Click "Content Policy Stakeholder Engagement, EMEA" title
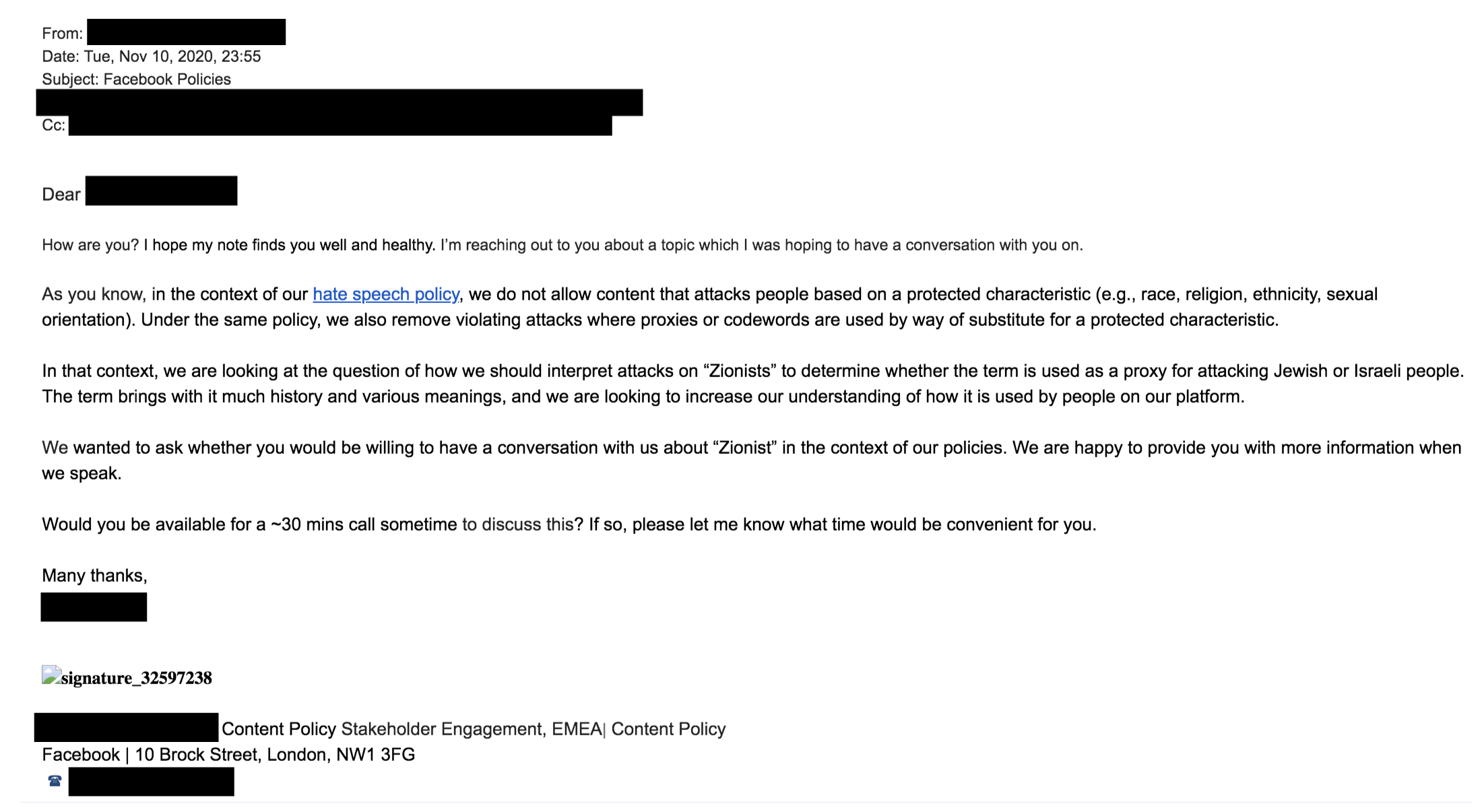 (411, 729)
